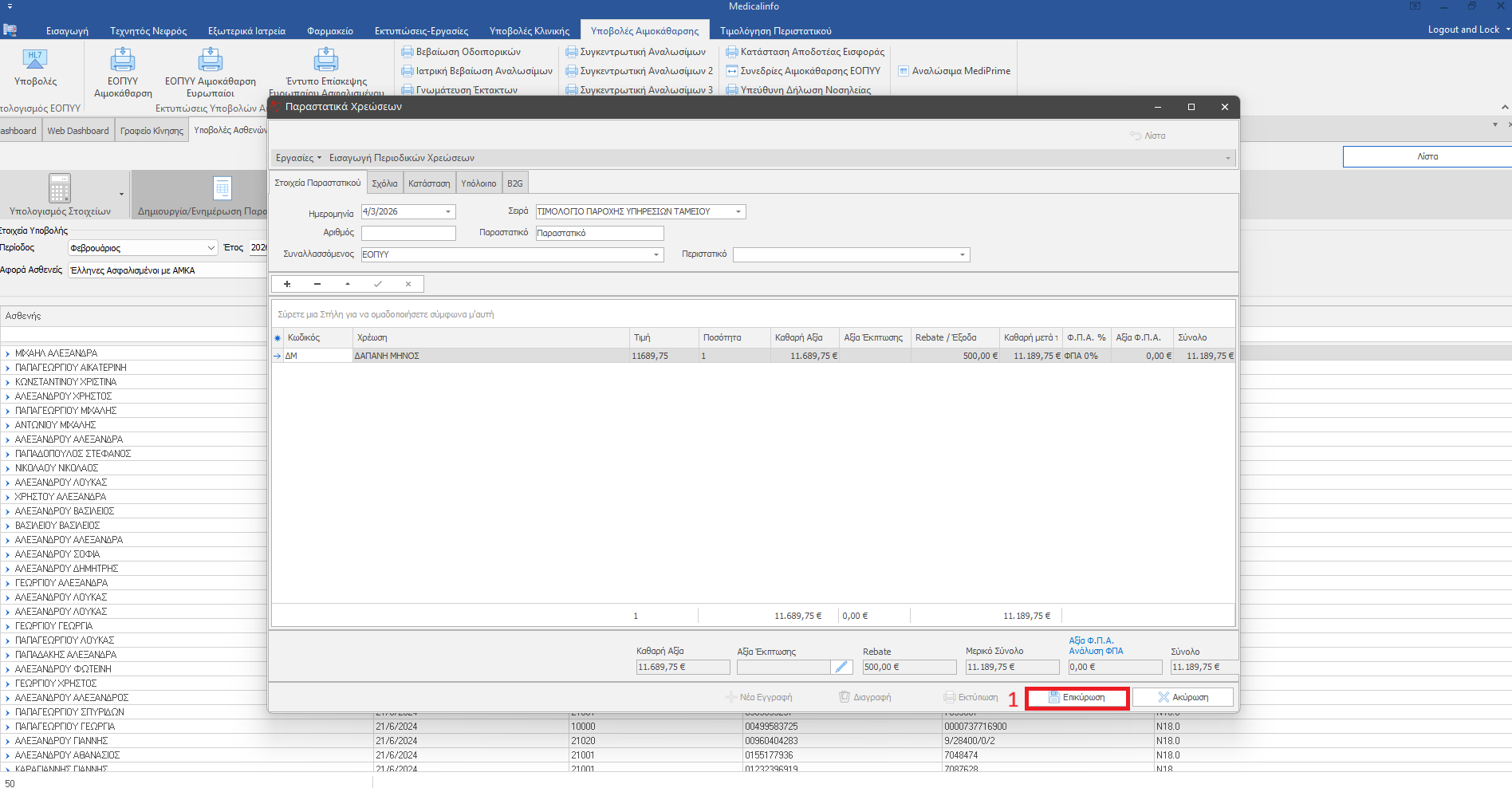Click the Αριθμός input field
Image resolution: width=1512 pixels, height=788 pixels.
pyautogui.click(x=408, y=233)
